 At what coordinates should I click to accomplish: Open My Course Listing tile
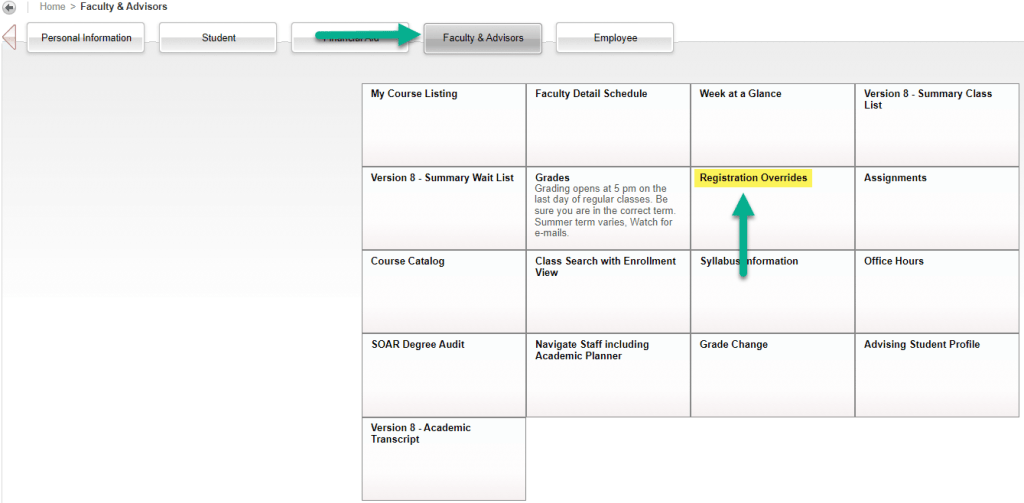pos(414,94)
